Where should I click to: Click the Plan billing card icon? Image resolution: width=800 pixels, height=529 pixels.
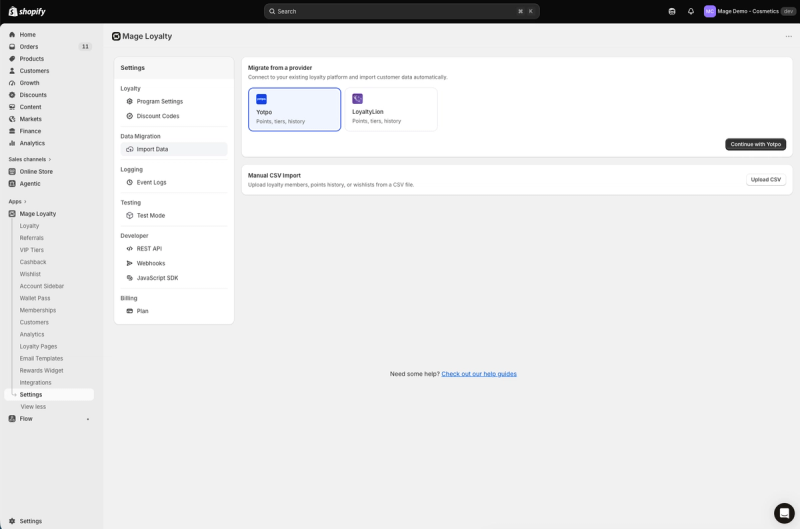pos(130,311)
